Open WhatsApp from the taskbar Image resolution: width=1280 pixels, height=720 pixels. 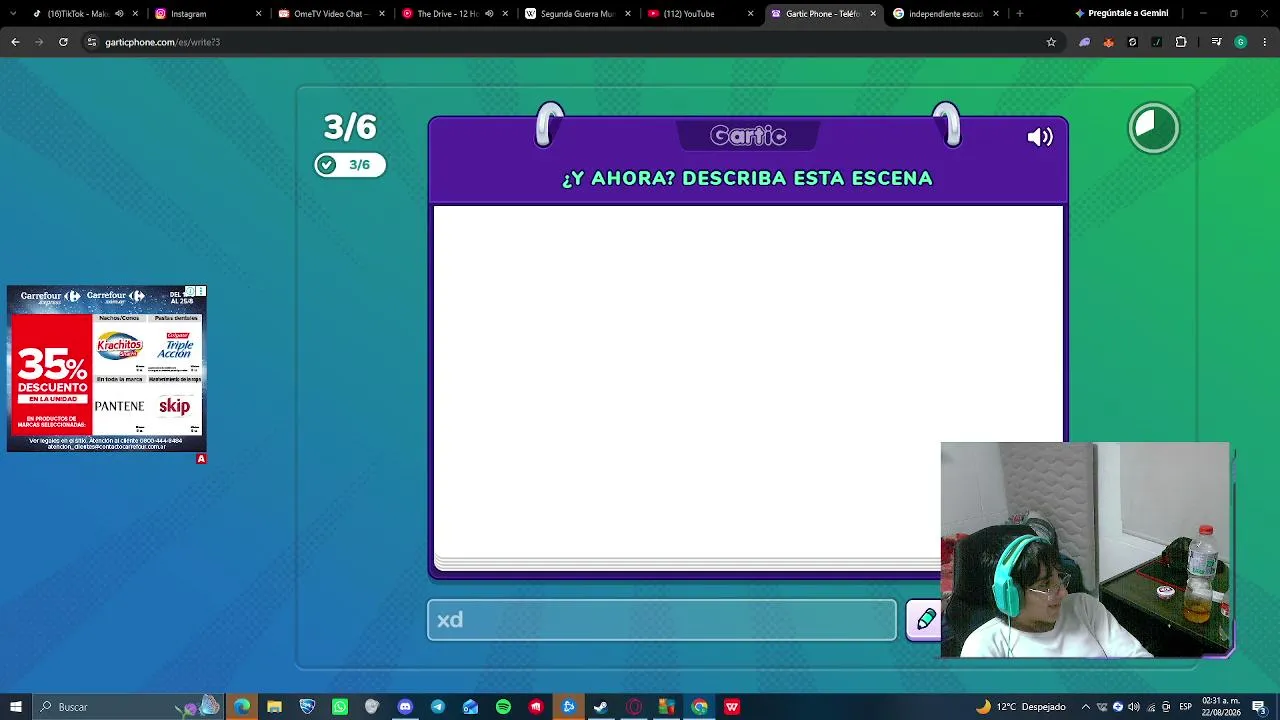point(340,707)
